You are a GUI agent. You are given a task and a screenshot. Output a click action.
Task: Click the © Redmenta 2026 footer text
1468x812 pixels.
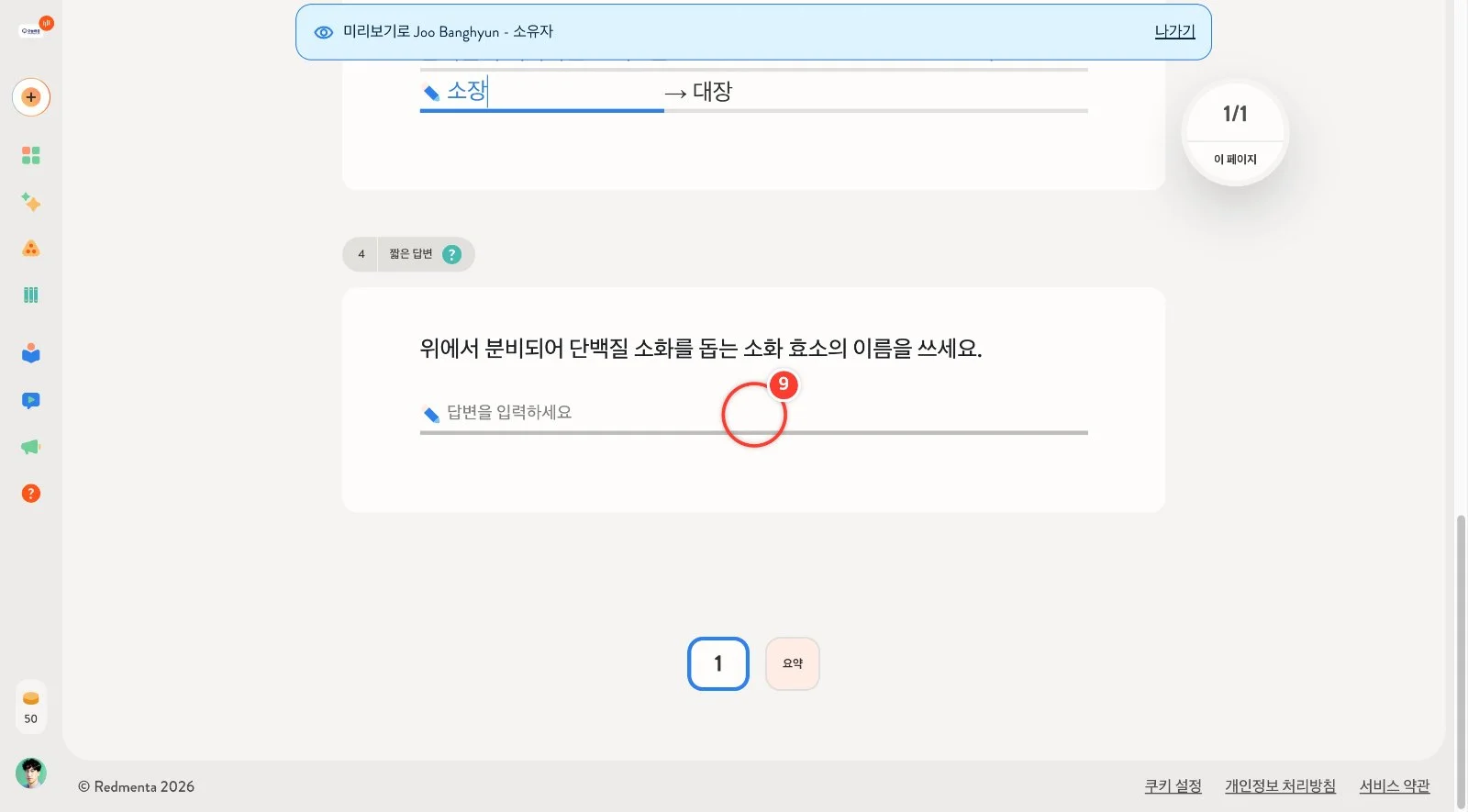136,786
